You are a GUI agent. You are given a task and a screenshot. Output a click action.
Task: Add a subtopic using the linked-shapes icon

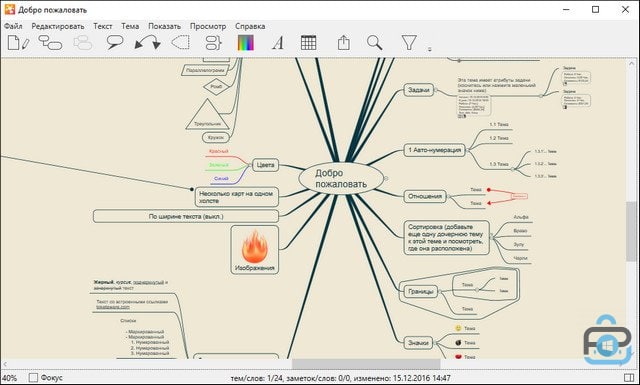coord(50,43)
